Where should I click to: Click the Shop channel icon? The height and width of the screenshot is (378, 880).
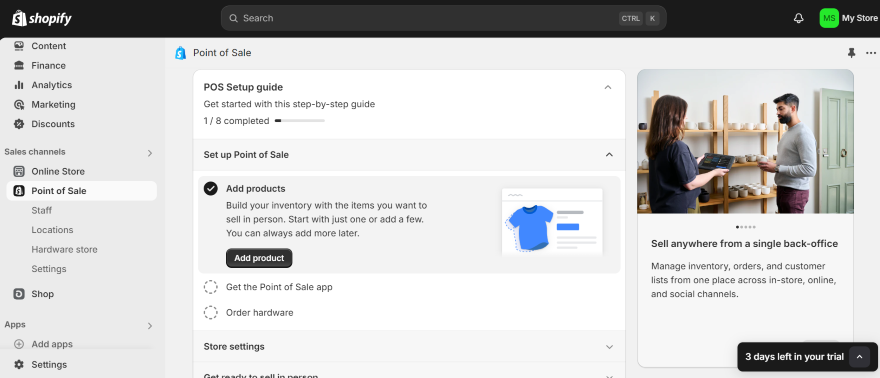pyautogui.click(x=19, y=294)
